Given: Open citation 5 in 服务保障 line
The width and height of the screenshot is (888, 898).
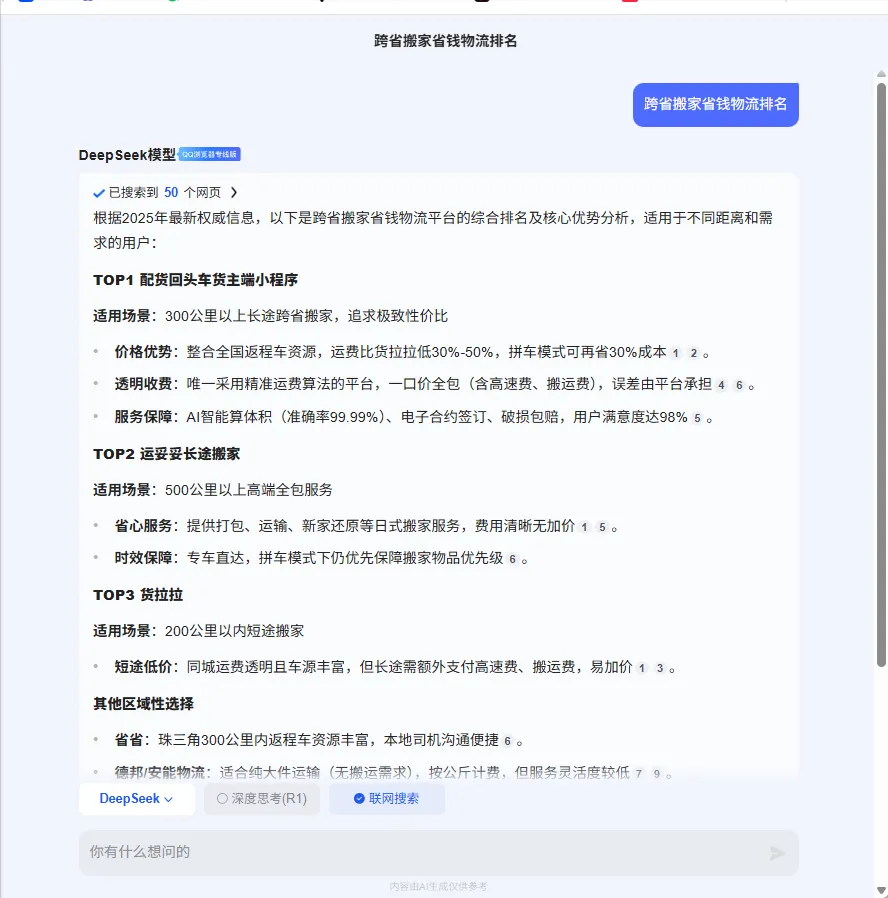Looking at the screenshot, I should point(697,418).
